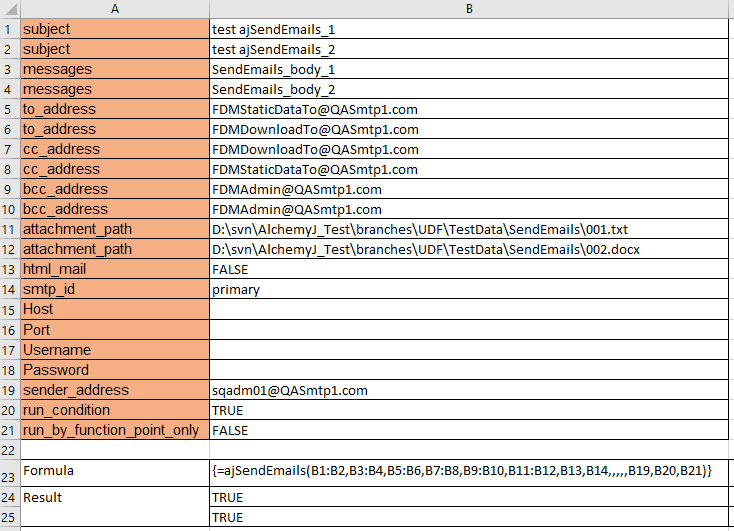Screen dimensions: 734x531
Task: Select the SendEmails_body_2 cell
Action: [470, 90]
